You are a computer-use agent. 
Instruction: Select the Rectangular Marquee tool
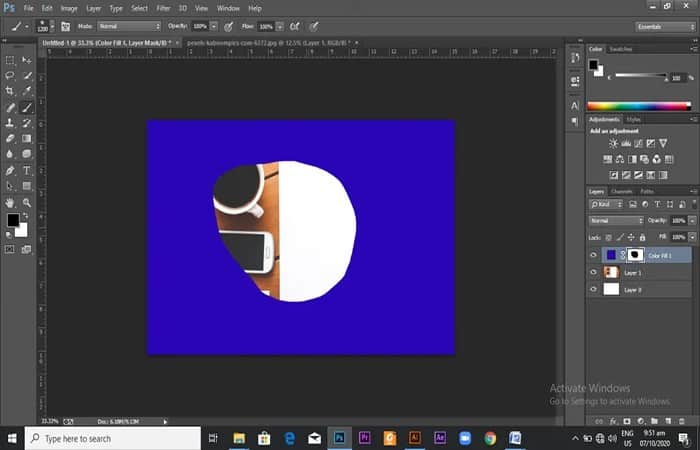[x=10, y=60]
